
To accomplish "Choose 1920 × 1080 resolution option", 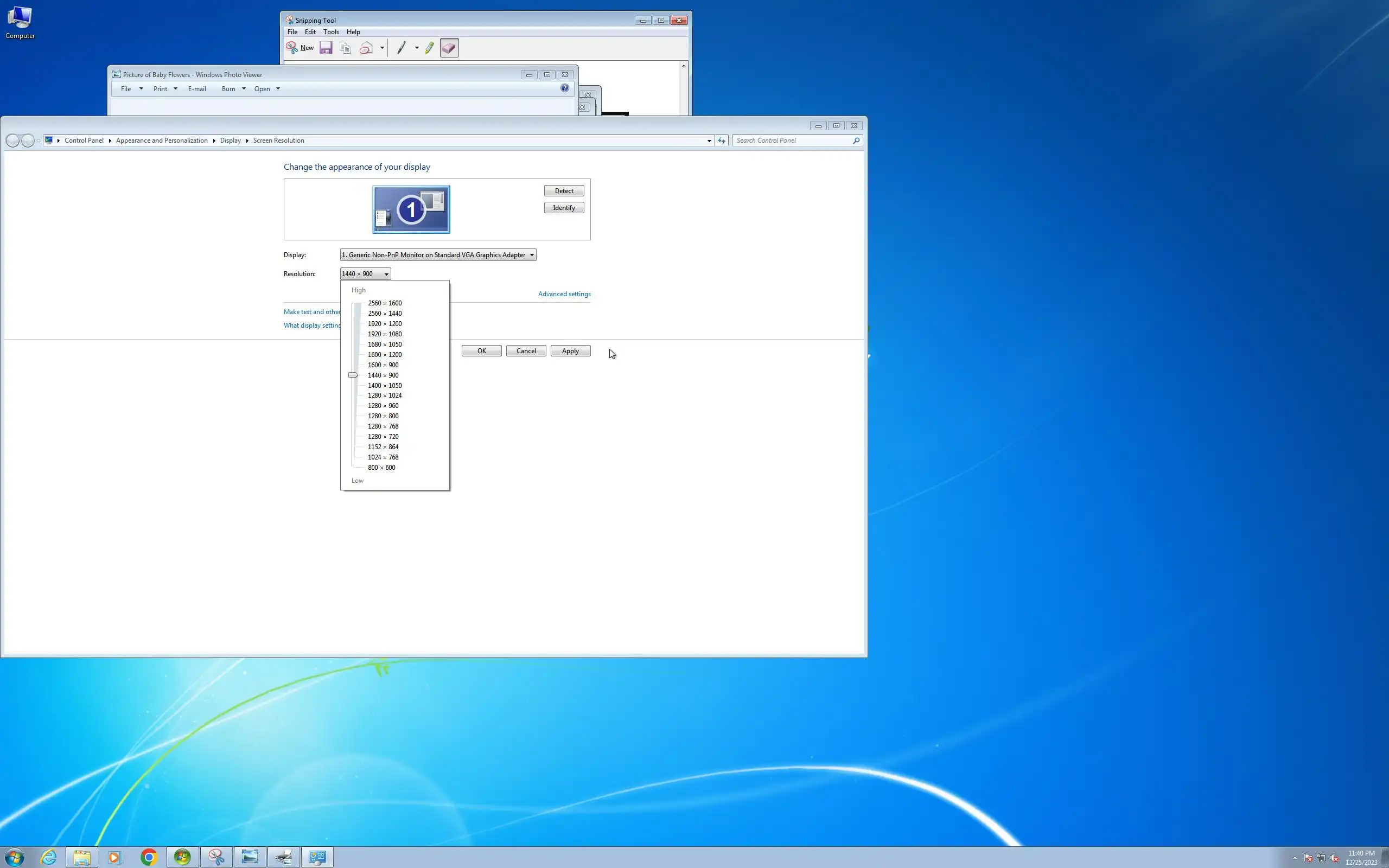I will [385, 334].
